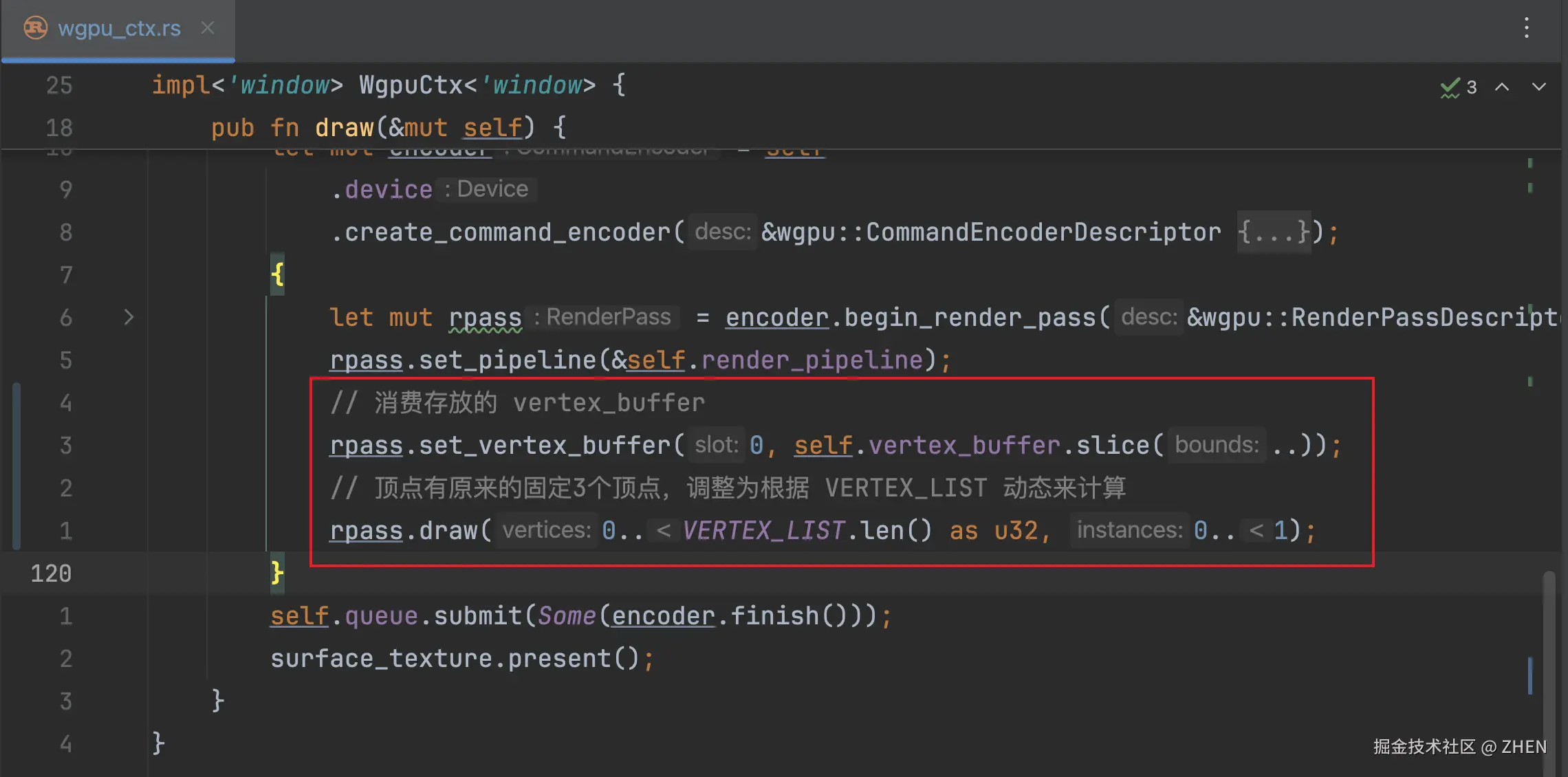Image resolution: width=1568 pixels, height=777 pixels.
Task: Open the editor tab options menu
Action: click(x=1527, y=28)
